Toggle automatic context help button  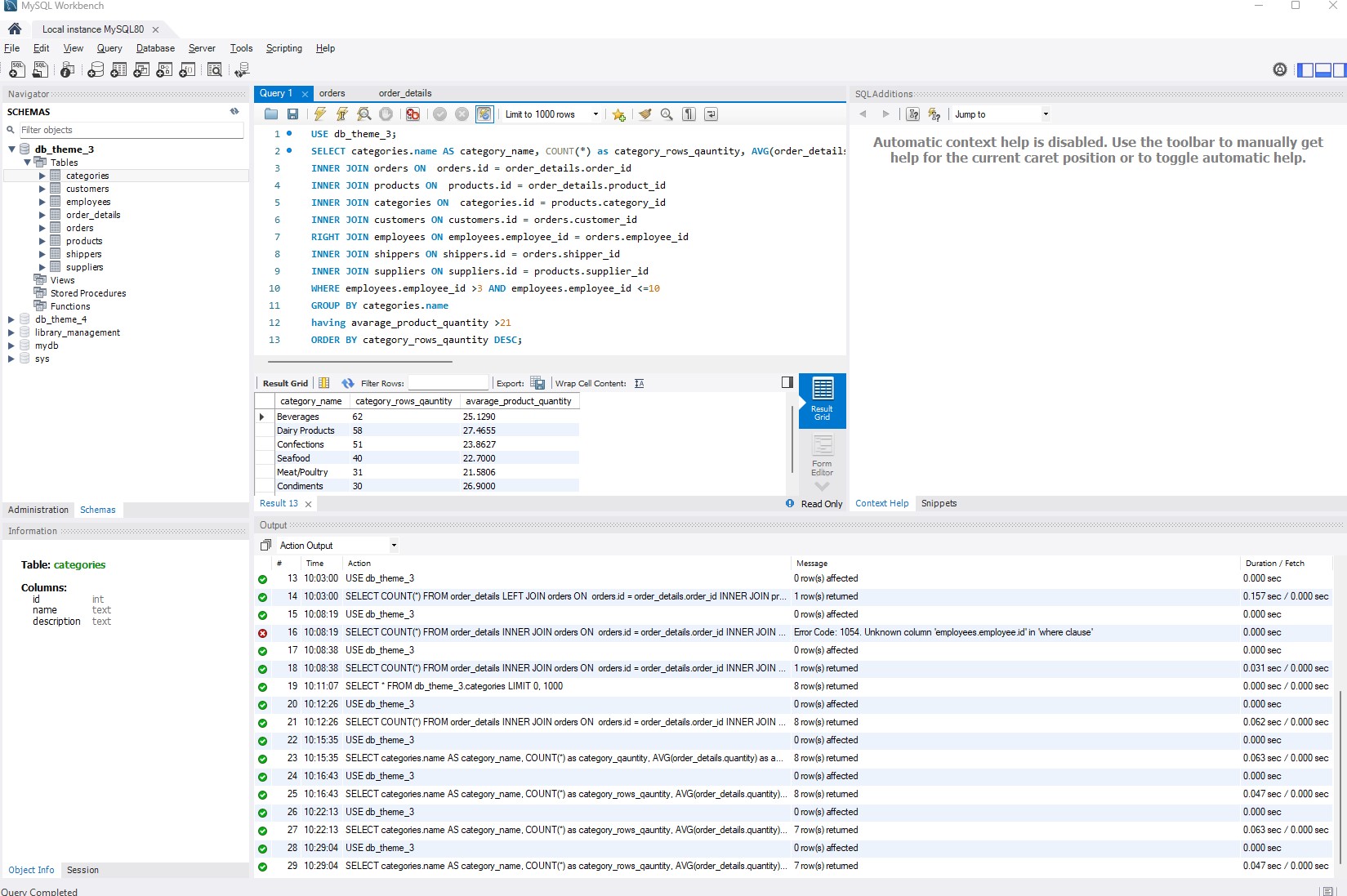pyautogui.click(x=934, y=114)
